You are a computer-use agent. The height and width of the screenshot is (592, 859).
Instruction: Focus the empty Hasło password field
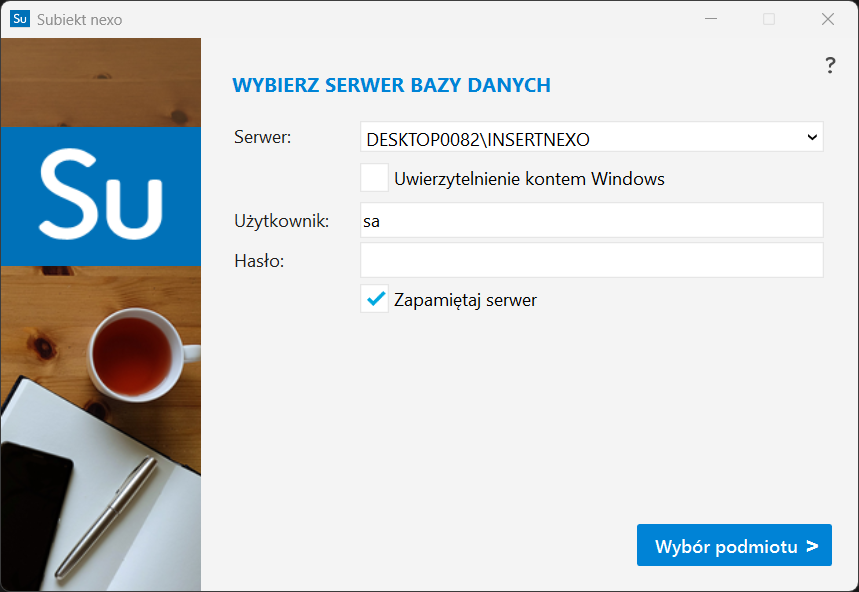592,260
